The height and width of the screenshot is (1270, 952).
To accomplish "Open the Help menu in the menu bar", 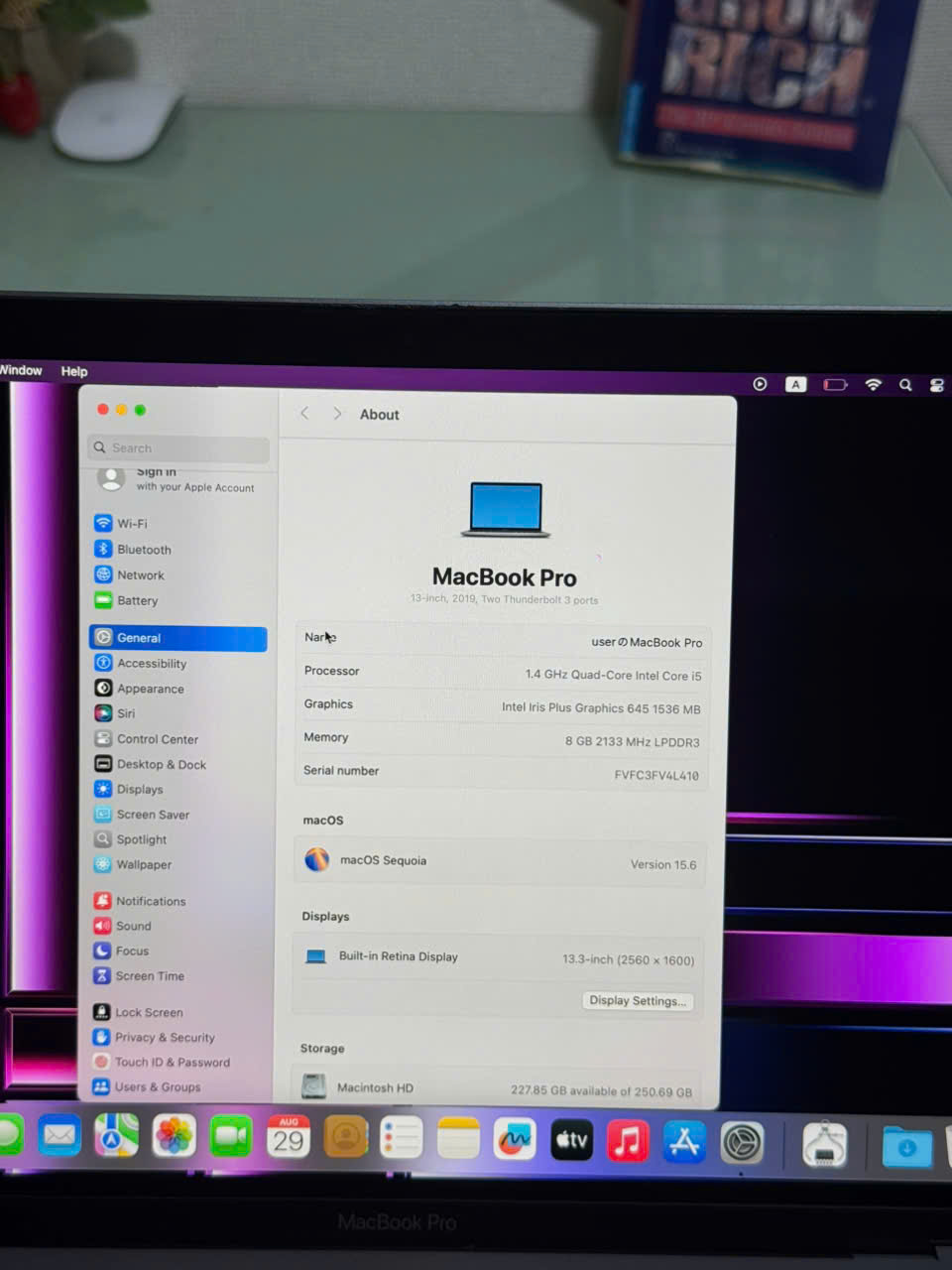I will [74, 371].
